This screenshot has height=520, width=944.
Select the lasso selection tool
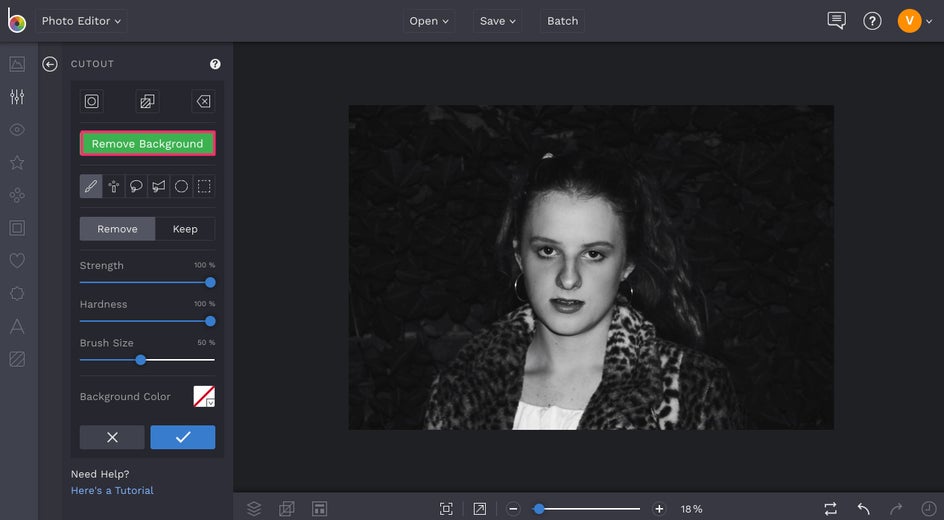point(136,187)
